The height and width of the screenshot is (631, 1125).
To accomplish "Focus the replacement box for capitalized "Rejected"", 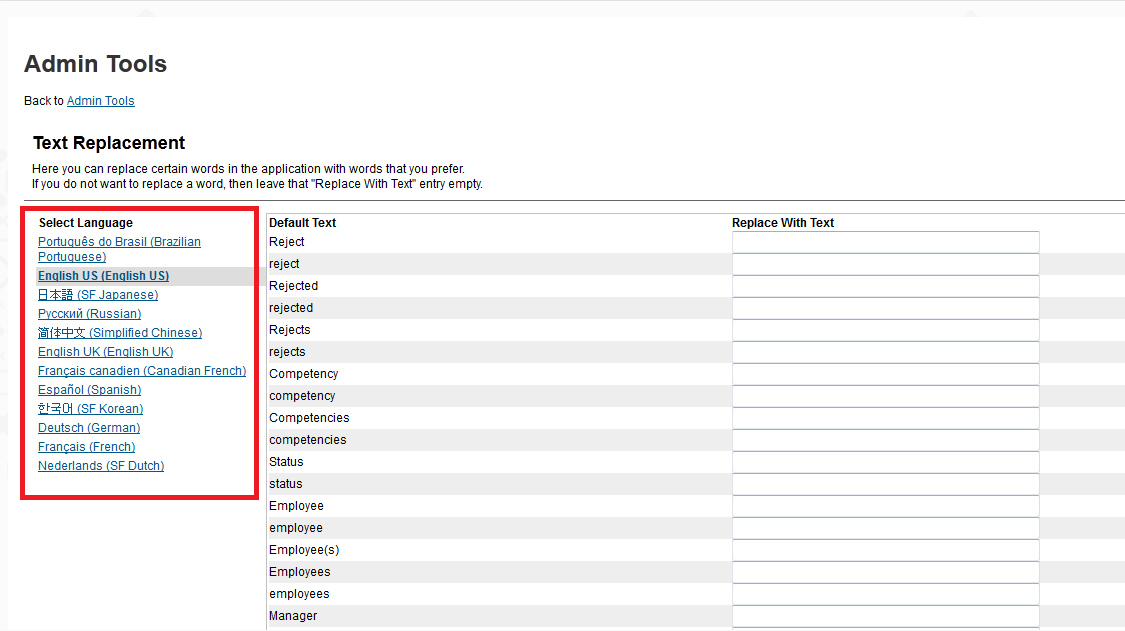I will pos(885,286).
